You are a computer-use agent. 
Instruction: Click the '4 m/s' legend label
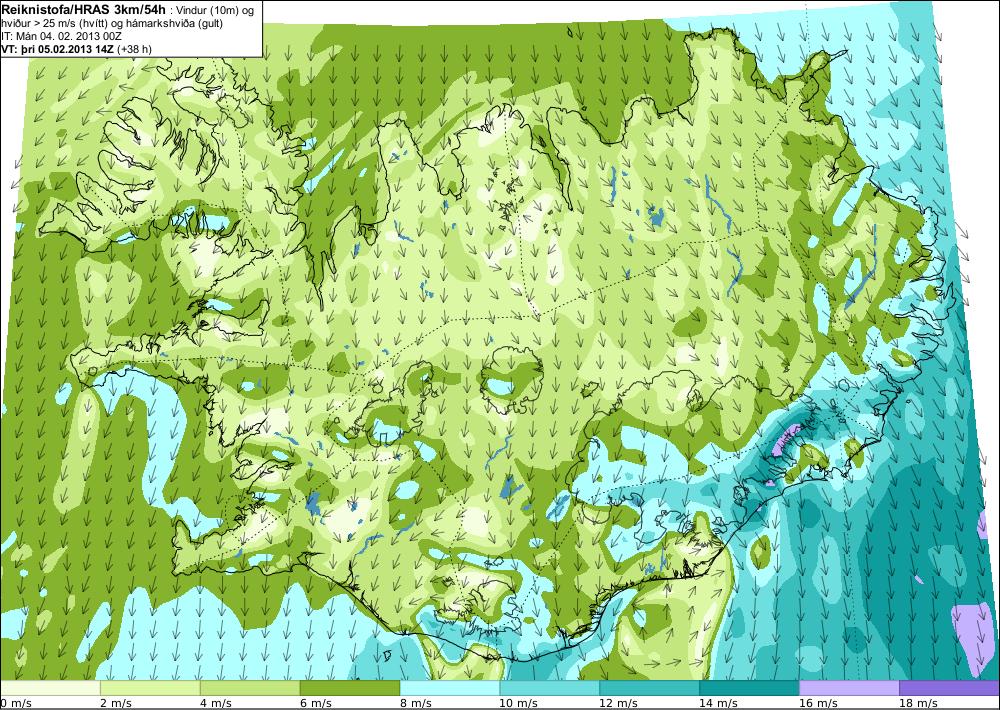(x=216, y=703)
